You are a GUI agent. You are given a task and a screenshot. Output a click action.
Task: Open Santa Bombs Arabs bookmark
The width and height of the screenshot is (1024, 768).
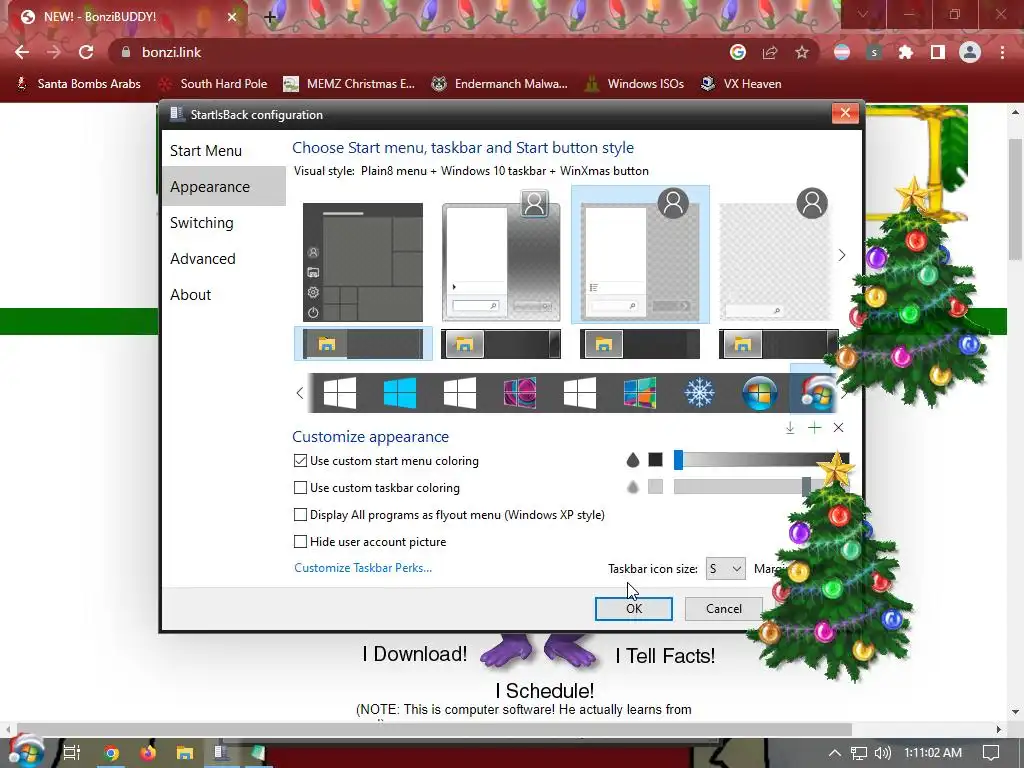tap(78, 84)
